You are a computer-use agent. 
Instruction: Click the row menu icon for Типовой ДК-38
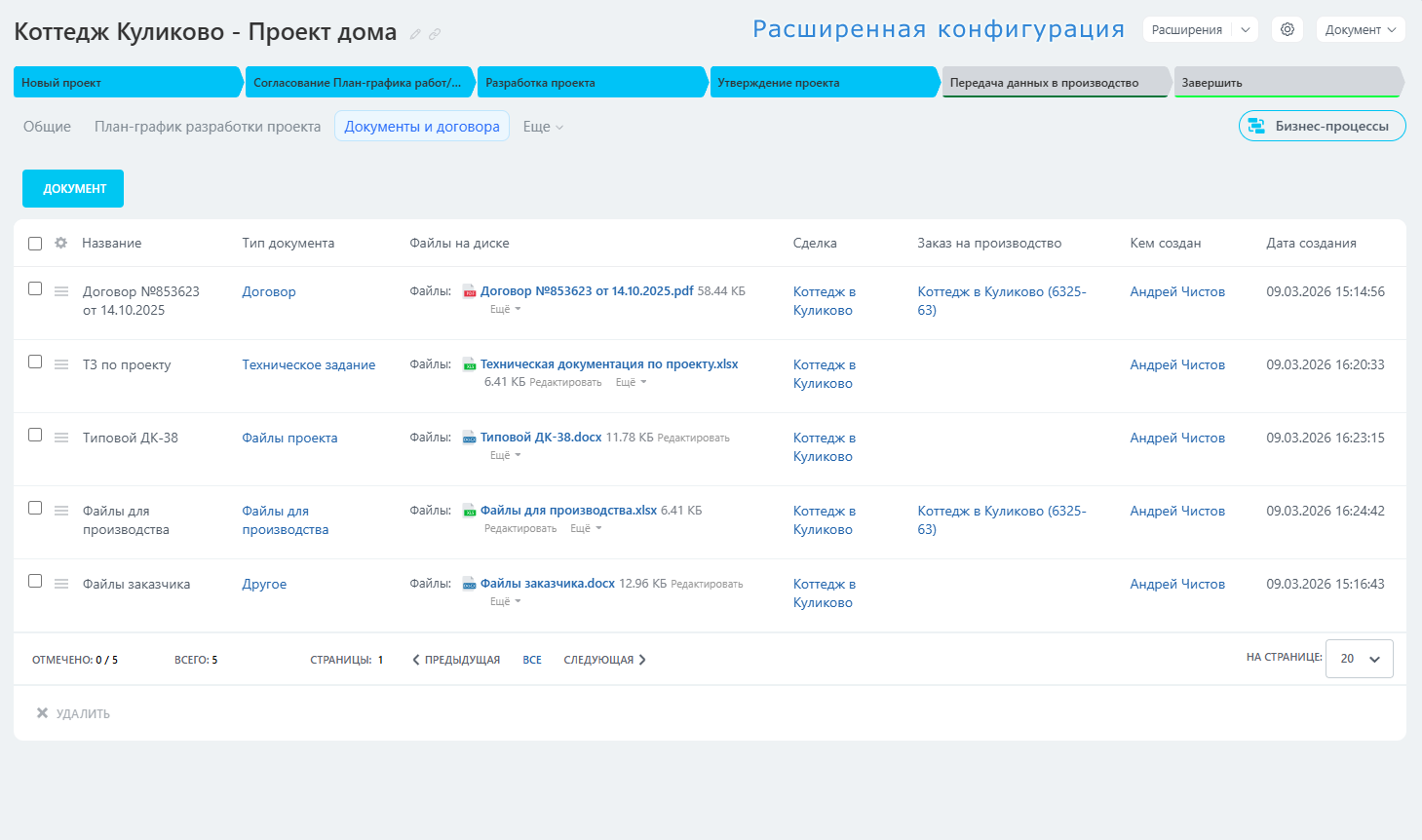point(61,438)
